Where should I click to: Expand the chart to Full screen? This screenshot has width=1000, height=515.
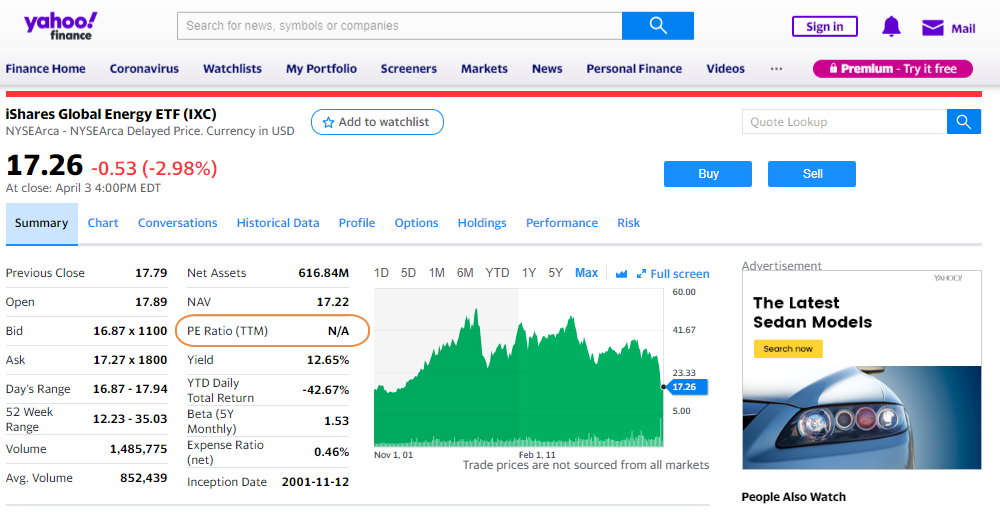point(673,274)
